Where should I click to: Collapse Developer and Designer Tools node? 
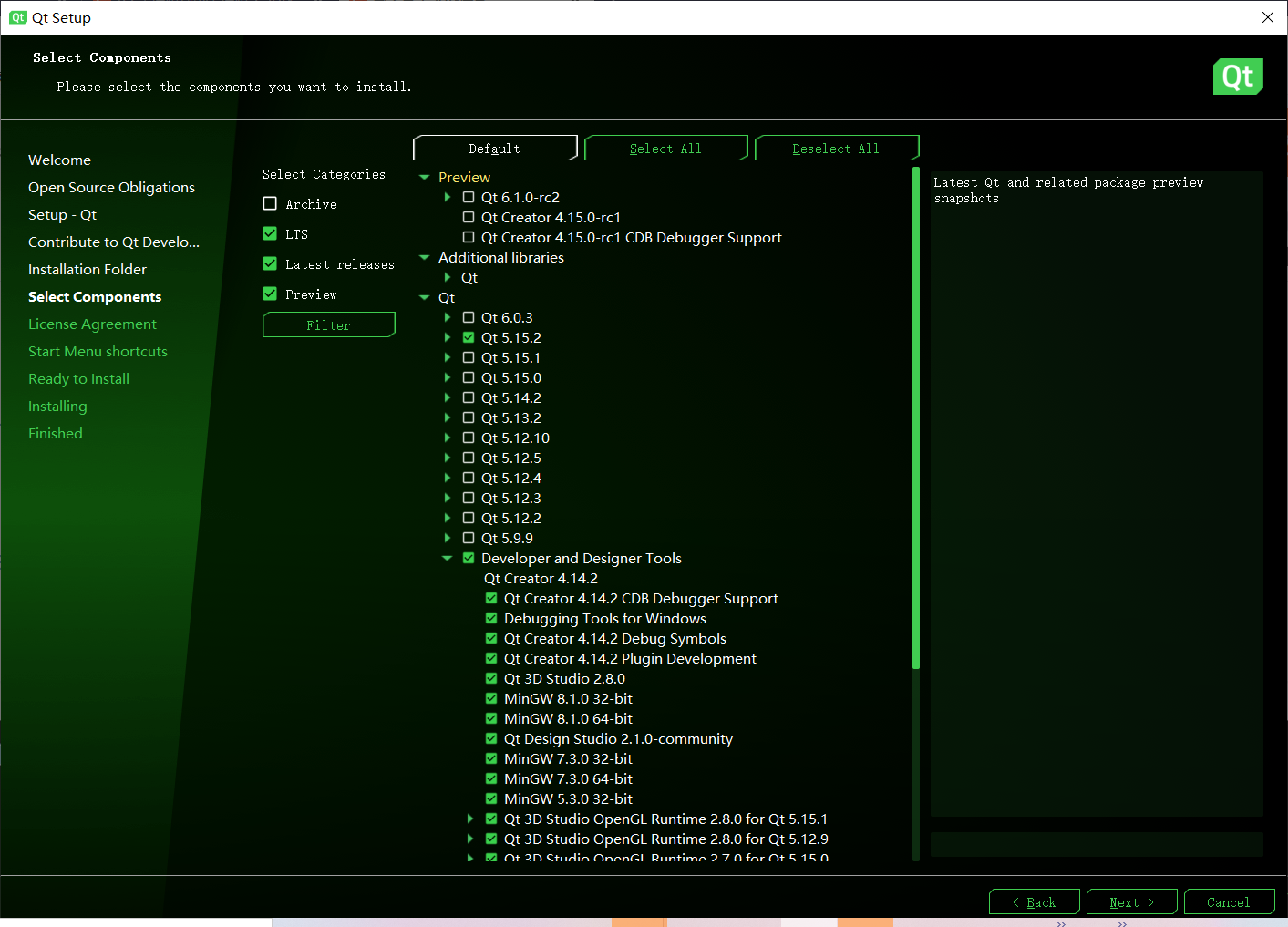coord(447,558)
